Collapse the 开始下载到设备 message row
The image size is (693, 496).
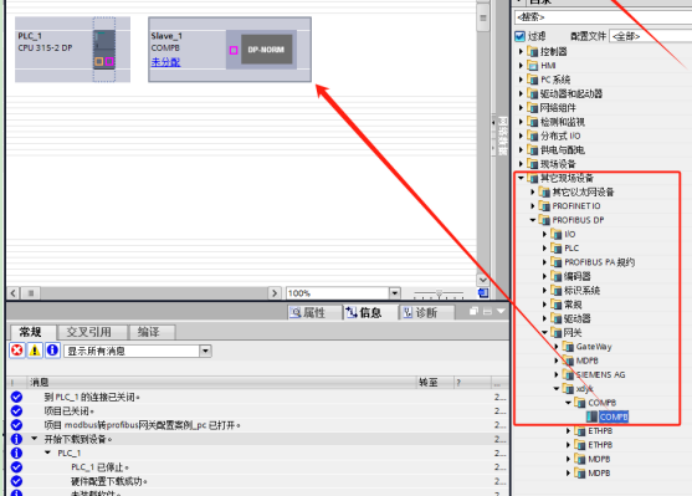point(34,439)
